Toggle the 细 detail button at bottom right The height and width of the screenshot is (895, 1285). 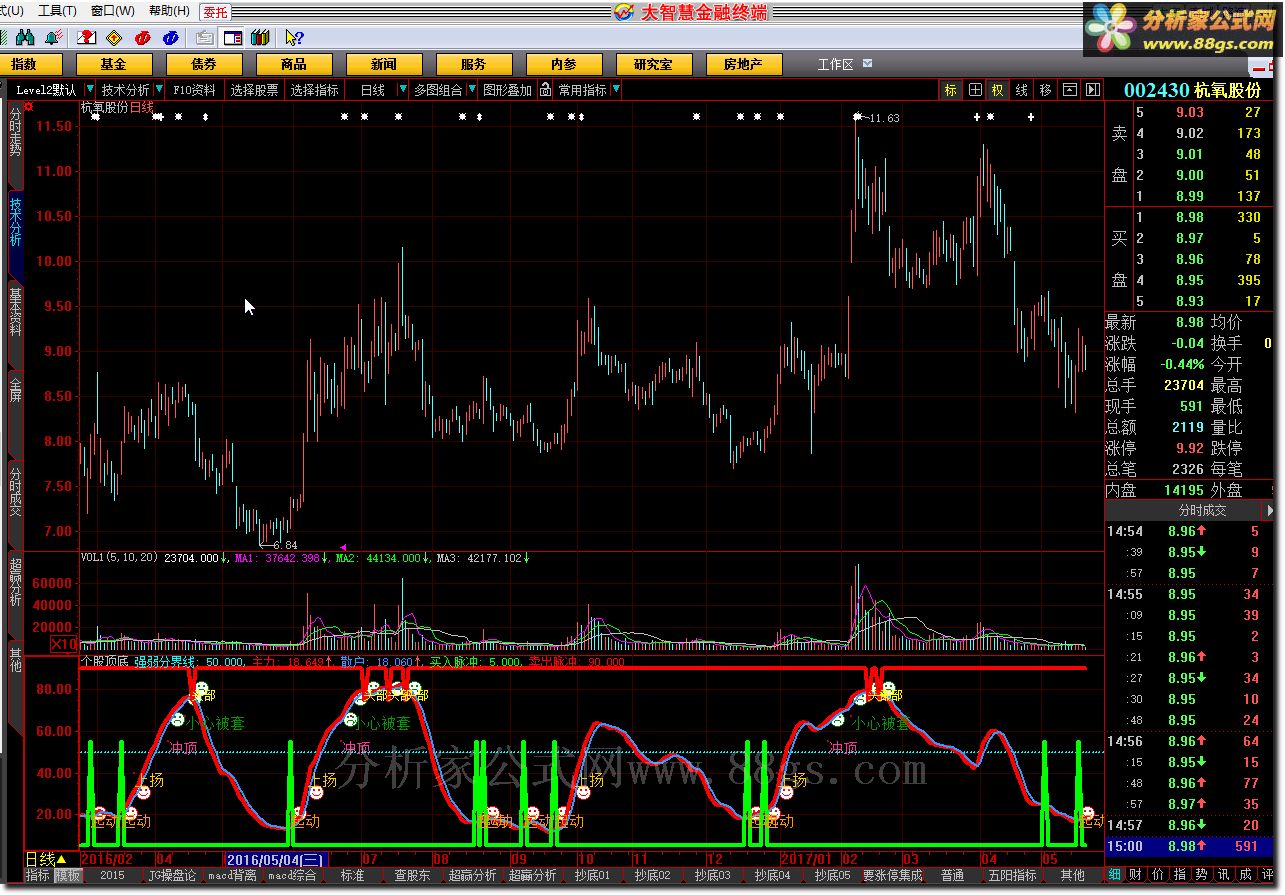pos(1115,875)
